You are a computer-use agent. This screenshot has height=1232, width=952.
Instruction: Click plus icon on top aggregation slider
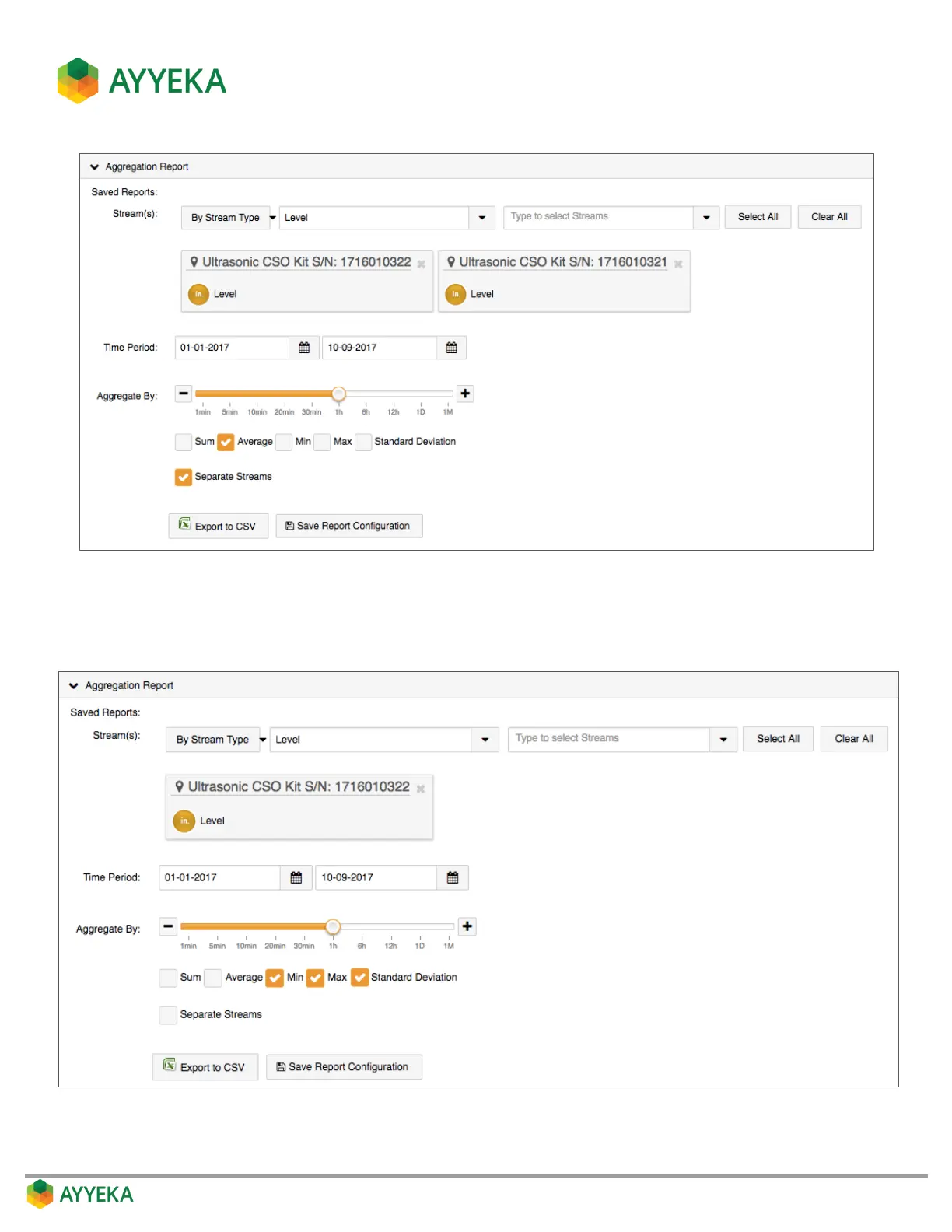[465, 394]
